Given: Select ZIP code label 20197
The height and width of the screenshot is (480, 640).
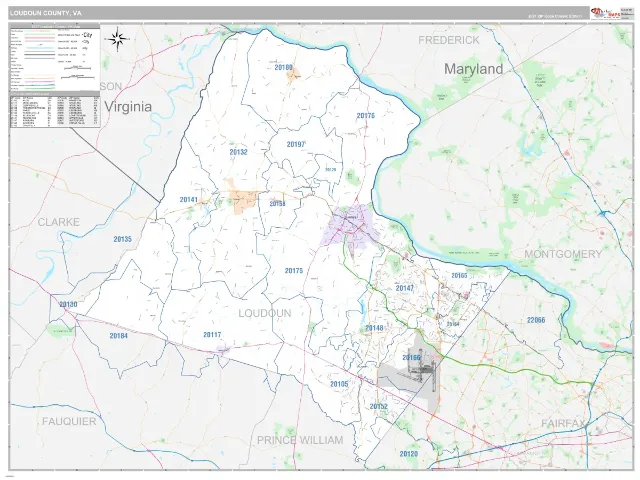Looking at the screenshot, I should 296,144.
